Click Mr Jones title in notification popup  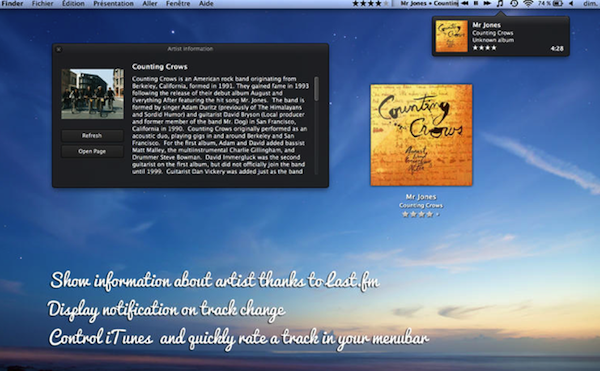point(486,25)
